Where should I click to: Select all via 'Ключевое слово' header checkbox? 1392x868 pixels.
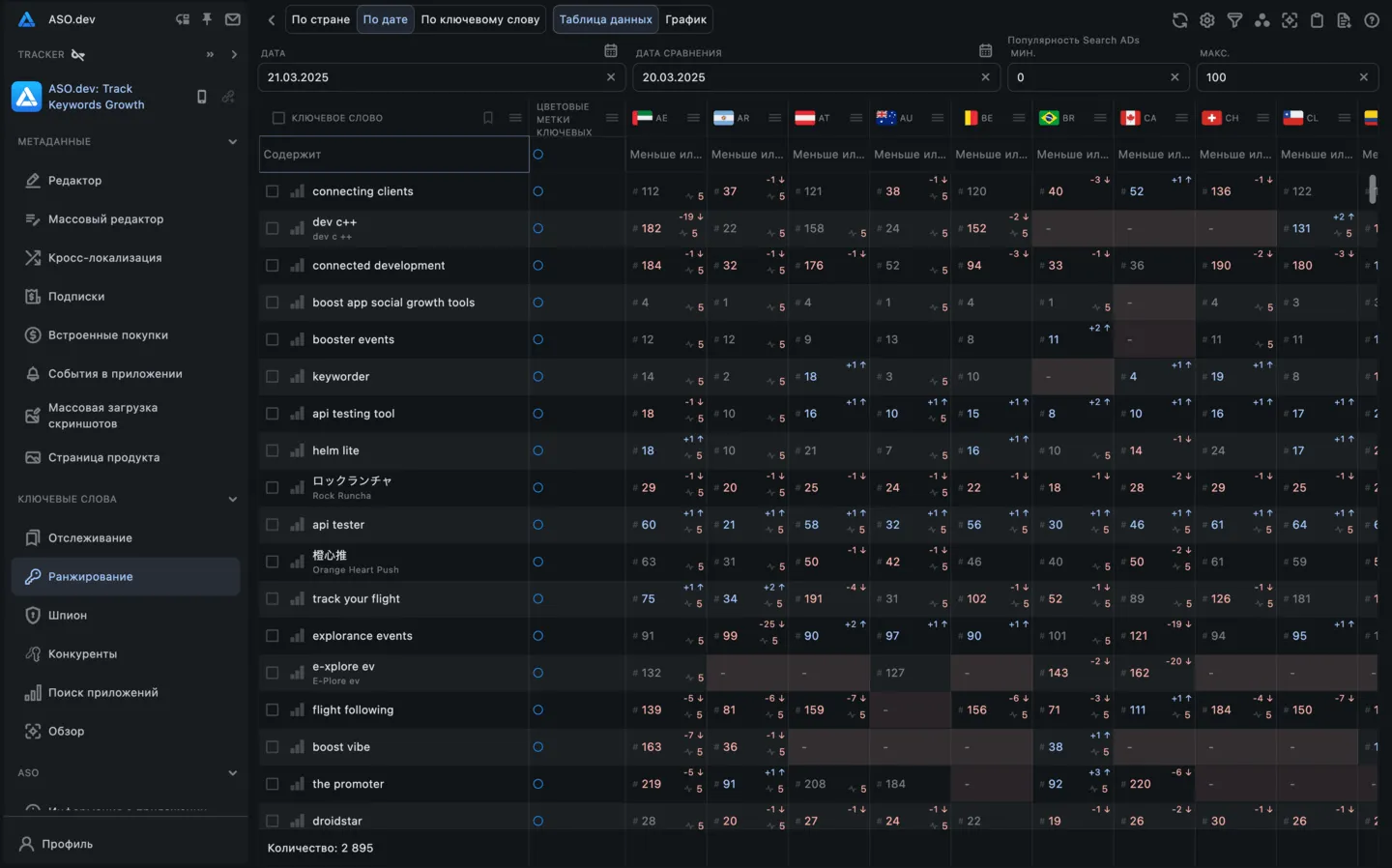click(278, 118)
